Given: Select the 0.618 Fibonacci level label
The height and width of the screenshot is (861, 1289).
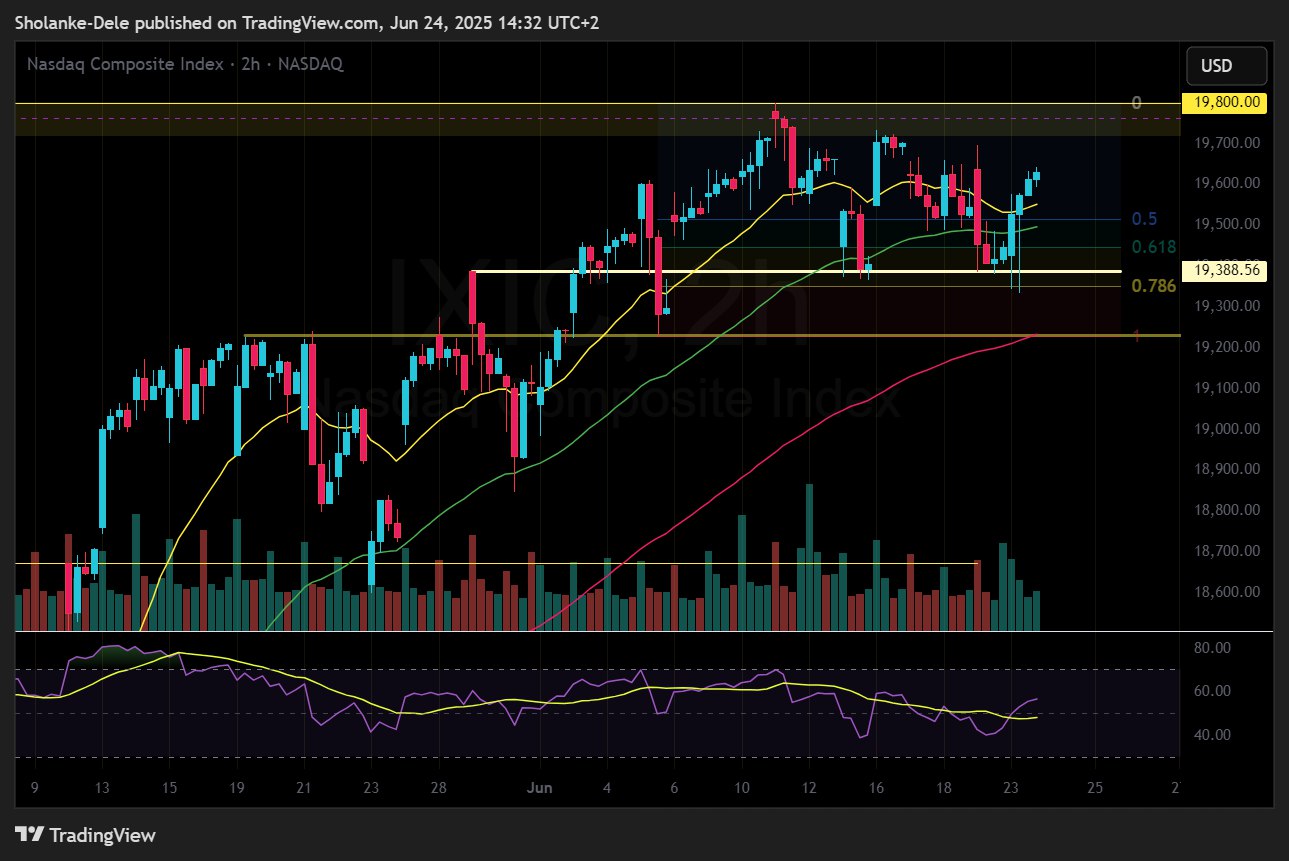Looking at the screenshot, I should click(1153, 246).
